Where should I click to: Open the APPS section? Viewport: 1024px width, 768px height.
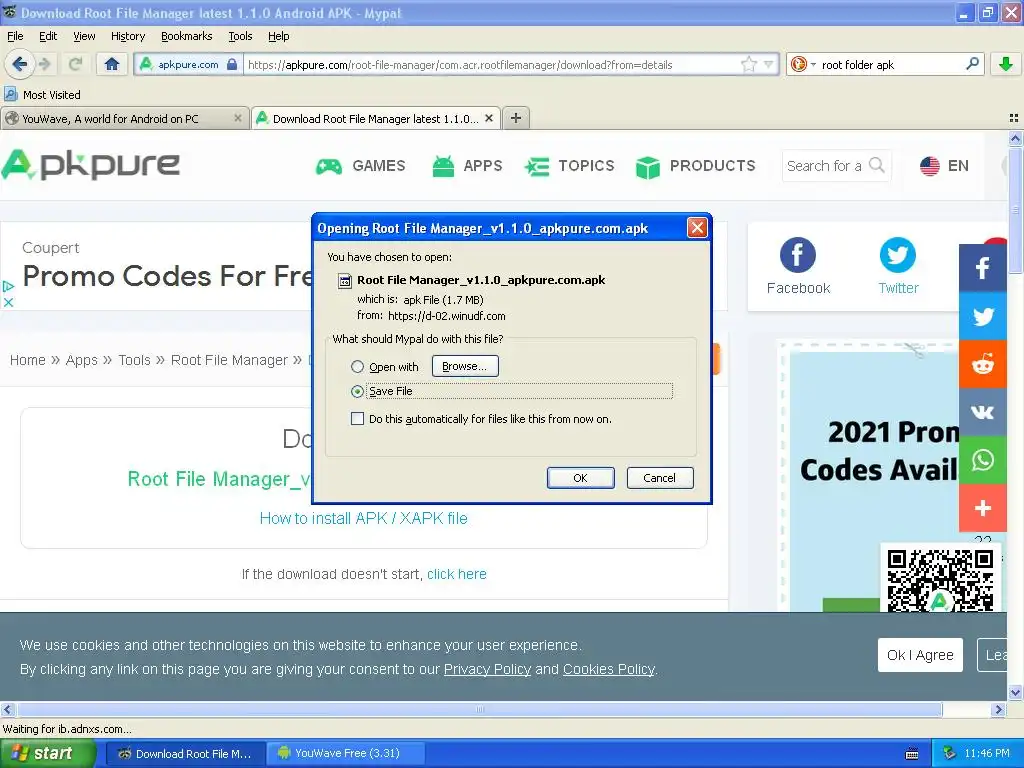click(x=467, y=166)
